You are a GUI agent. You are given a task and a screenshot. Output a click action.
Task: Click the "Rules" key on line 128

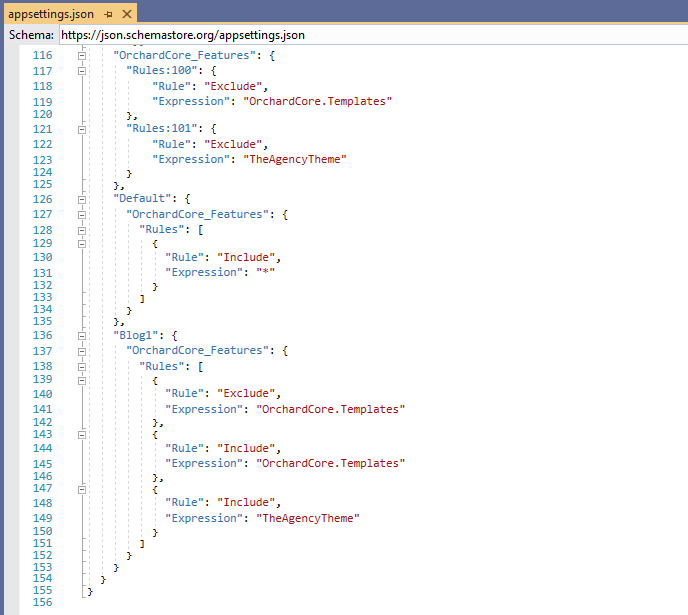[x=162, y=229]
